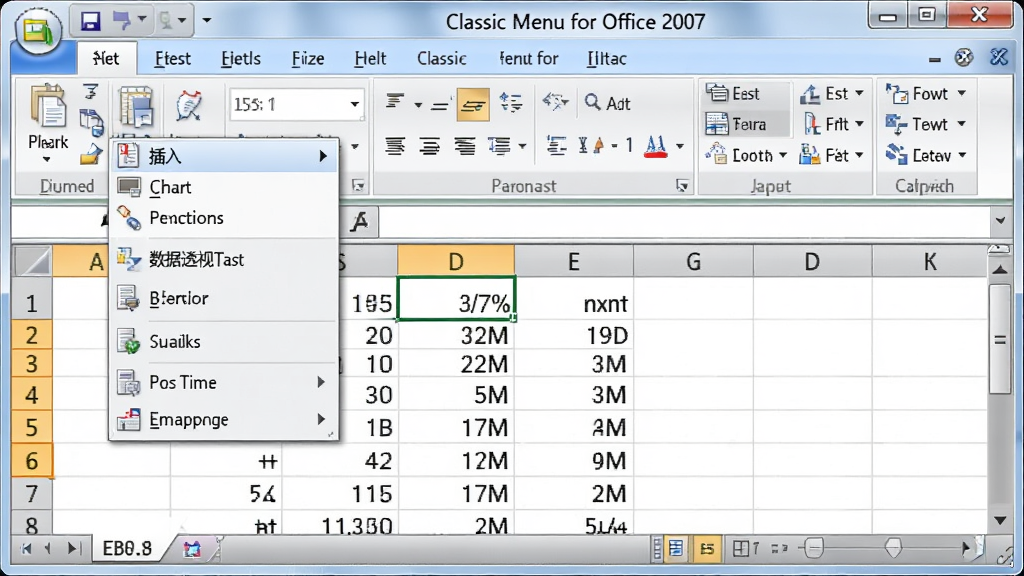Open the Helt menu

[x=370, y=59]
